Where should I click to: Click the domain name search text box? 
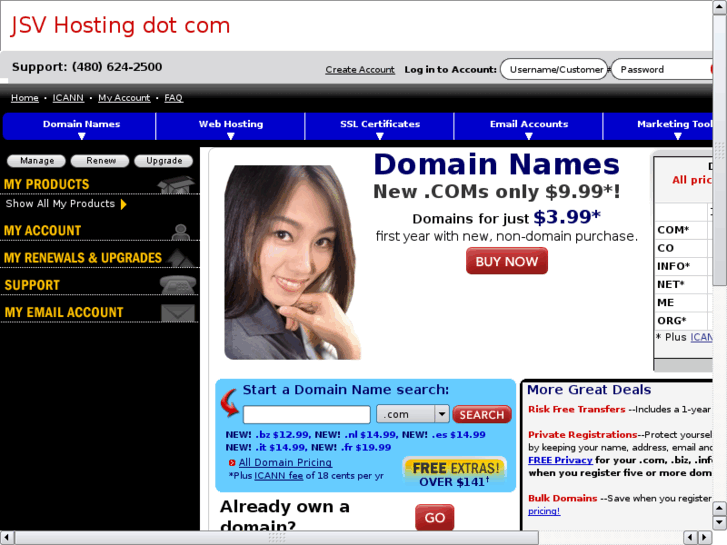pyautogui.click(x=306, y=414)
